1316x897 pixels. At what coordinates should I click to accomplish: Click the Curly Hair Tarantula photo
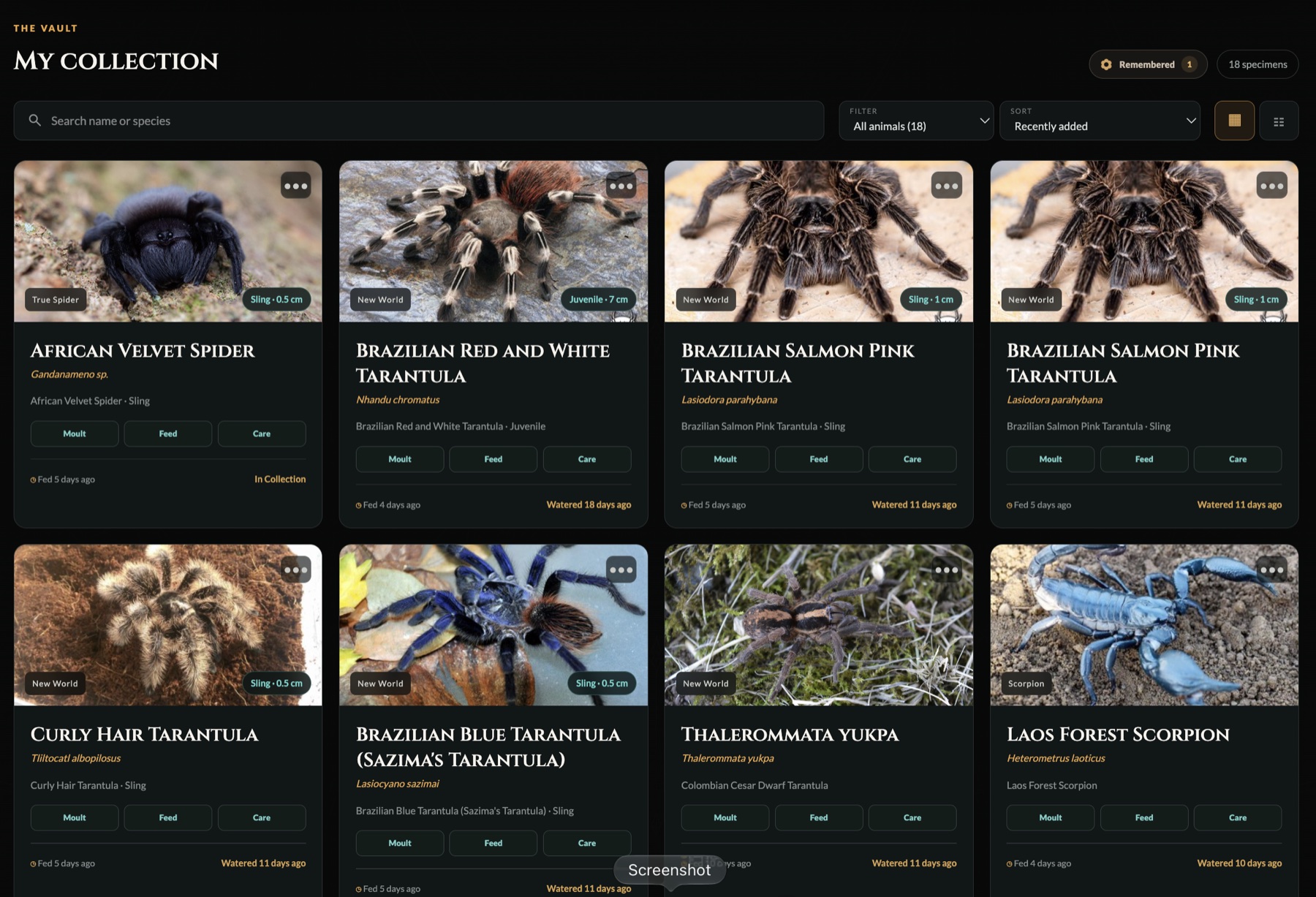click(168, 625)
